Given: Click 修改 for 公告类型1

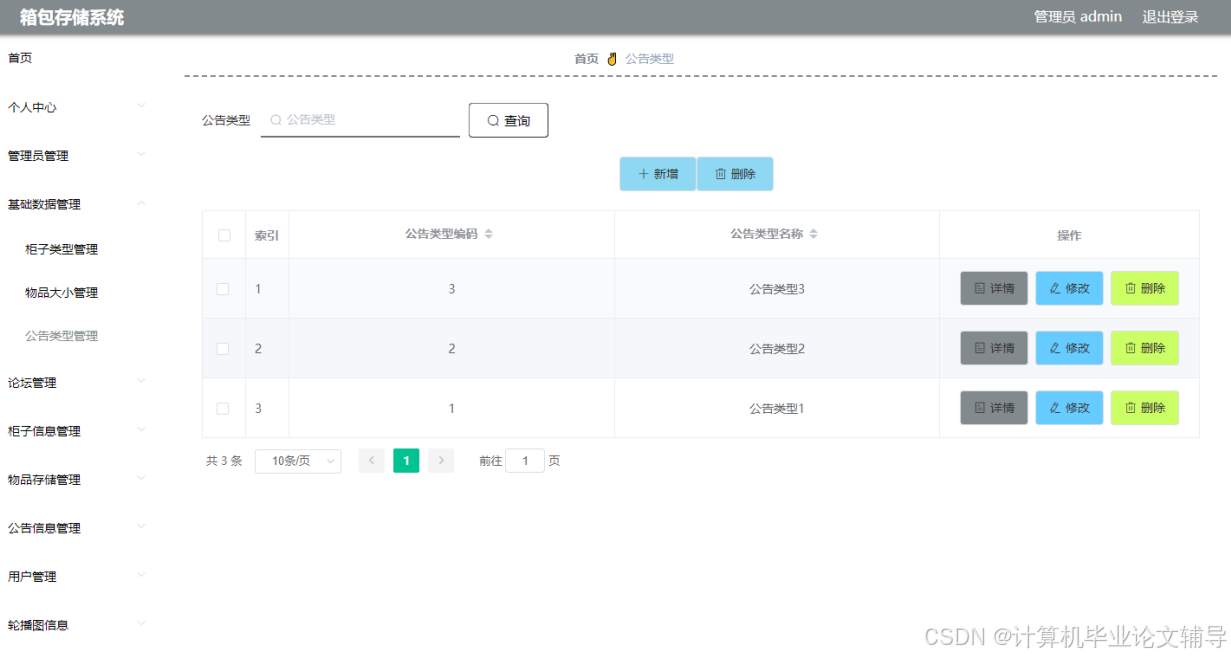Looking at the screenshot, I should click(x=1069, y=408).
